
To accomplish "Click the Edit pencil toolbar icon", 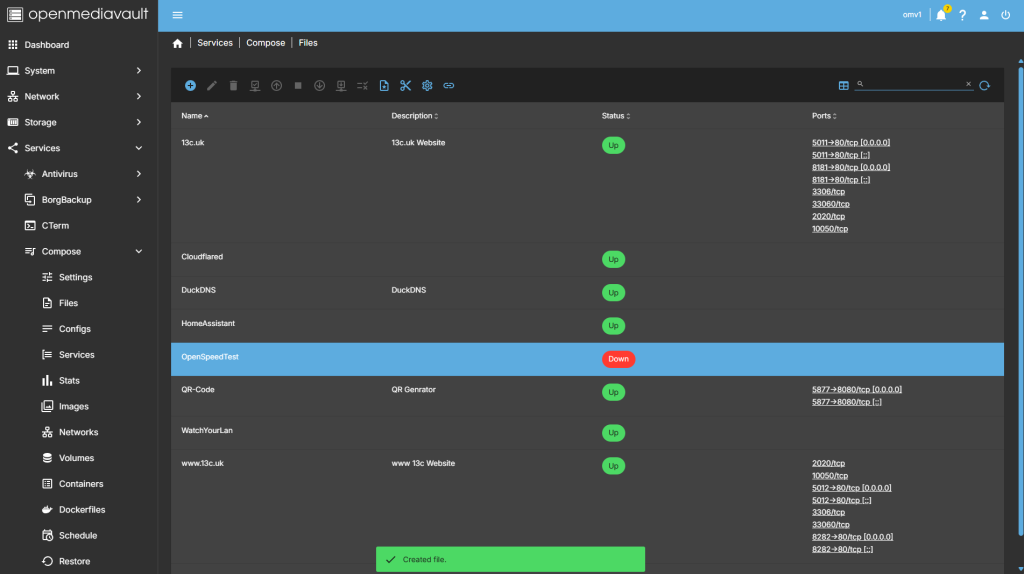I will click(x=212, y=86).
